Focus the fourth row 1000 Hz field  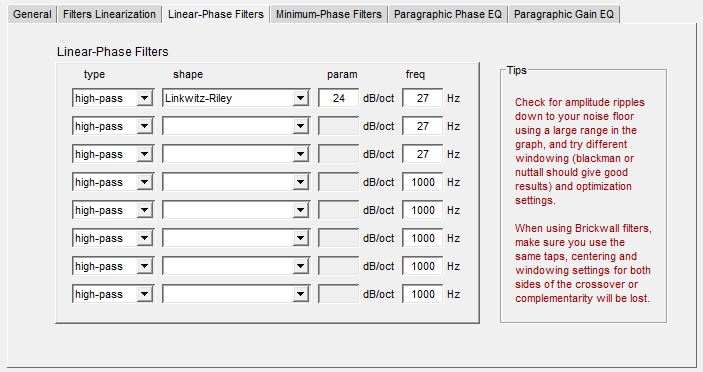coord(422,182)
